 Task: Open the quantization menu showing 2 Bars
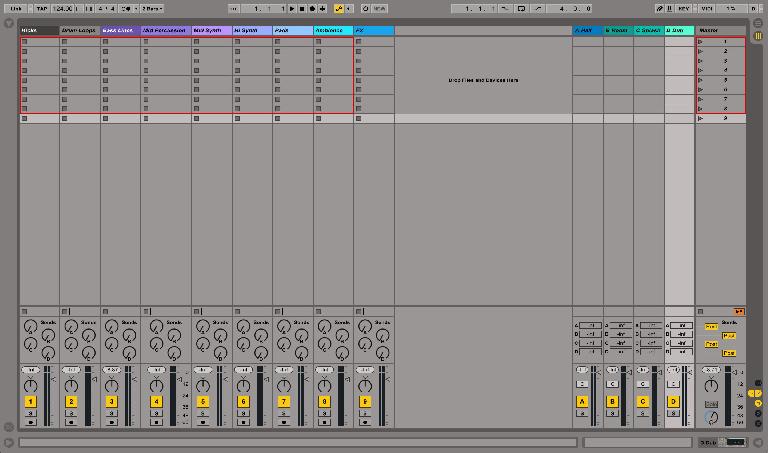(x=152, y=8)
